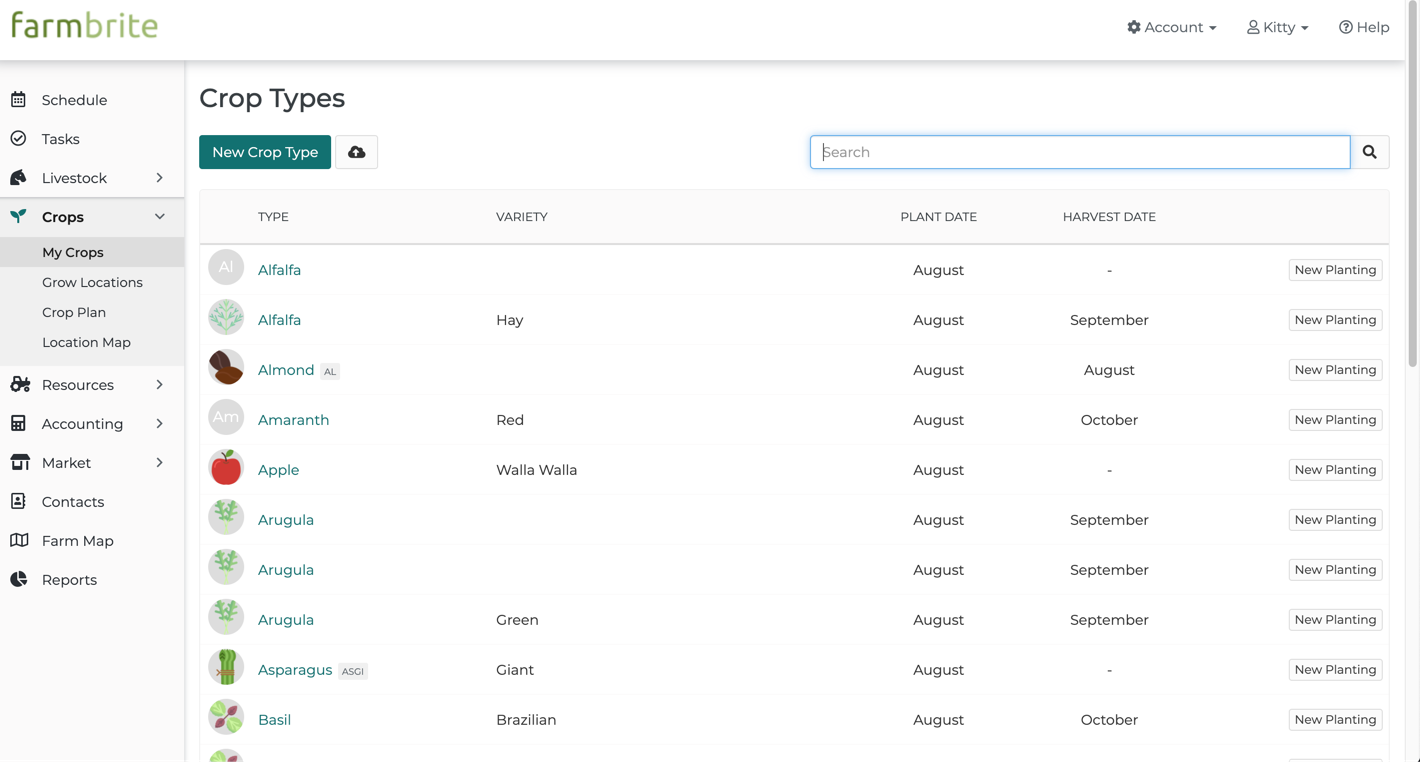Click the Schedule calendar icon in sidebar
Viewport: 1420px width, 763px height.
point(18,100)
